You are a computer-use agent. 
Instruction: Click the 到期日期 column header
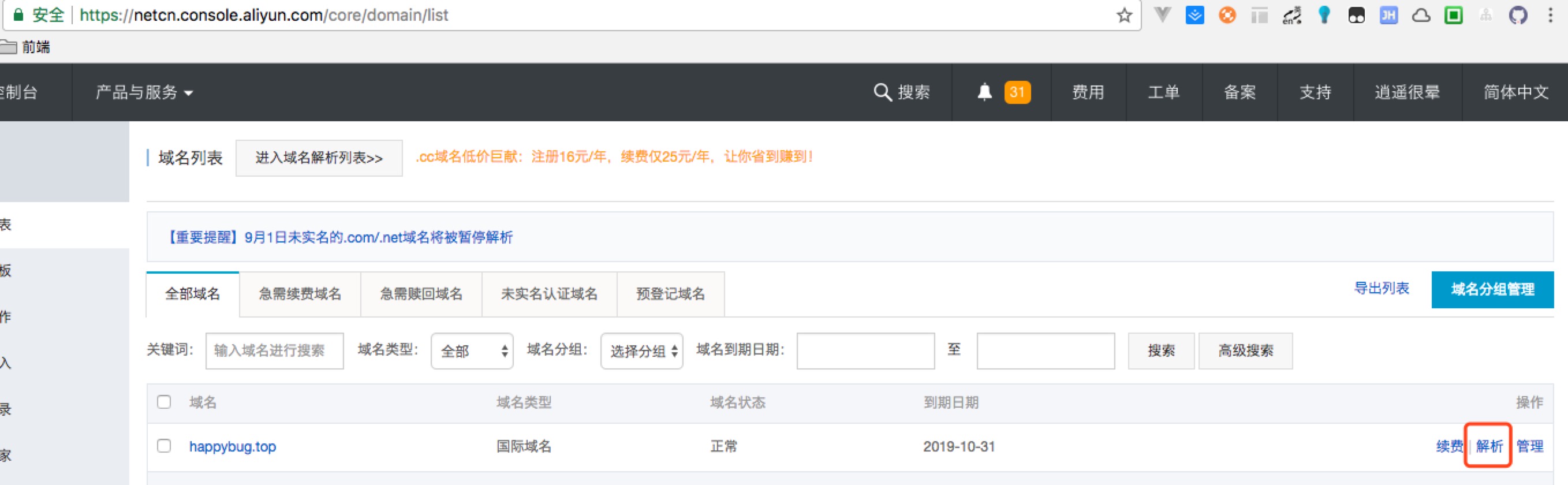click(x=951, y=402)
